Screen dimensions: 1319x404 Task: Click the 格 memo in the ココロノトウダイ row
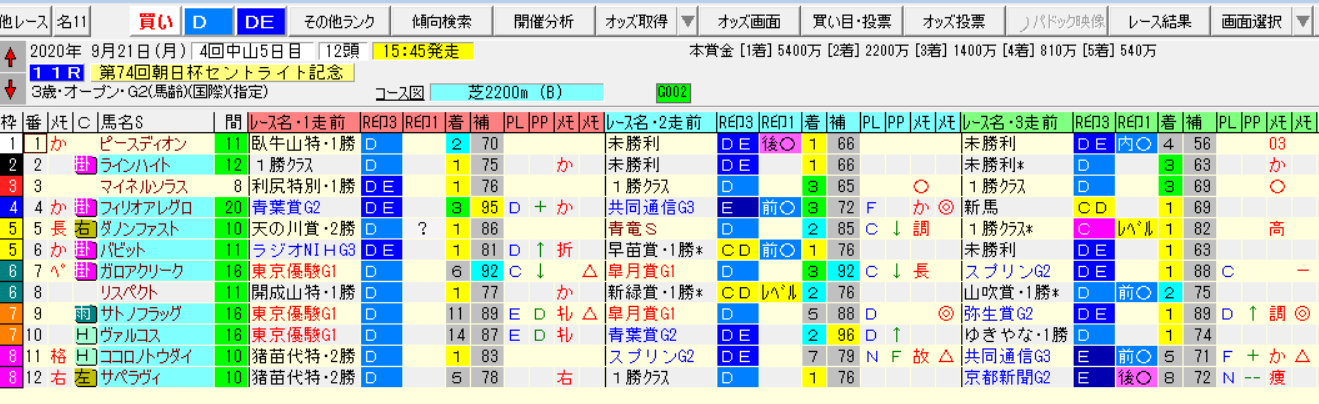[x=58, y=356]
